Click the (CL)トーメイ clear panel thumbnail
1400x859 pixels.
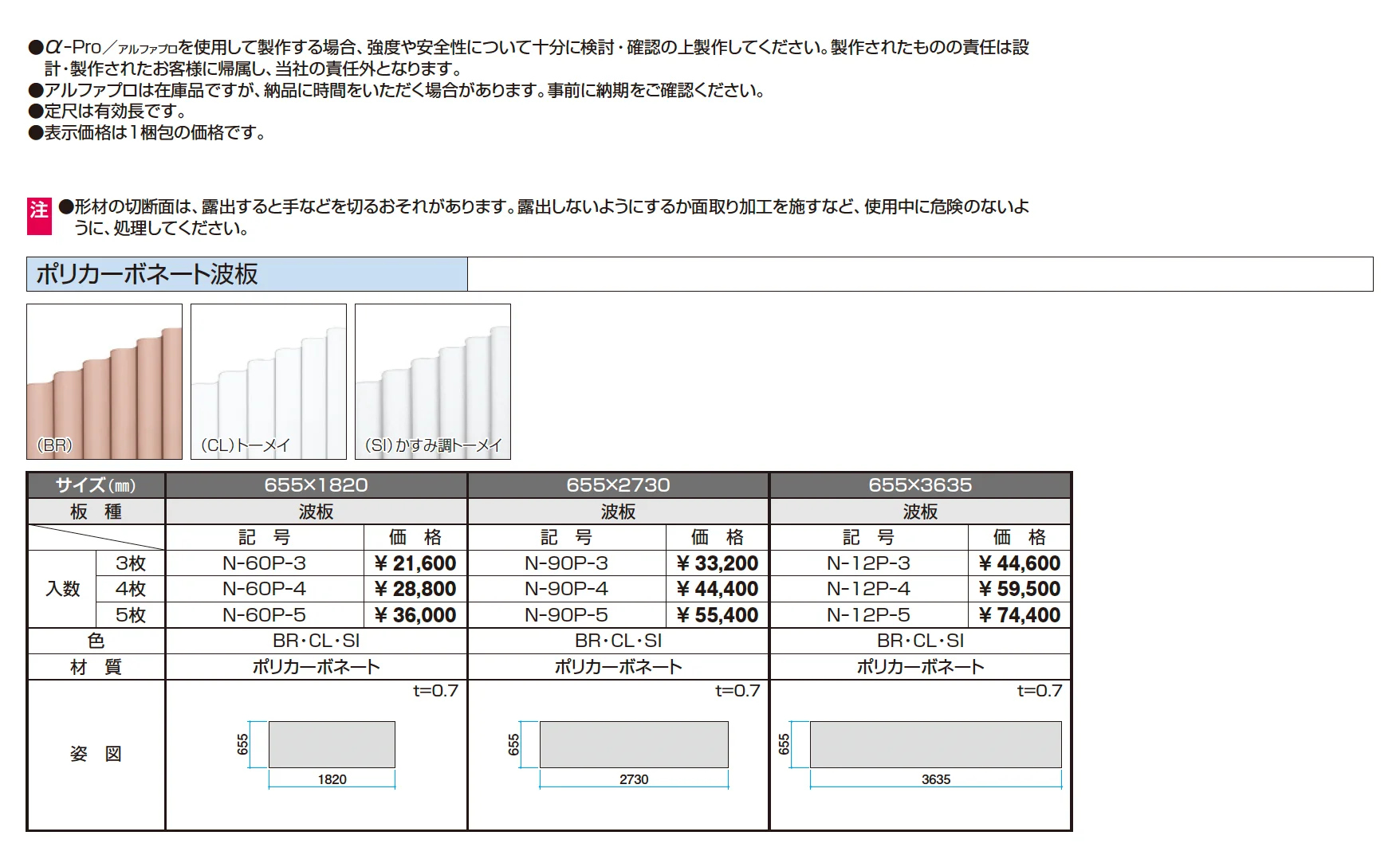point(269,382)
